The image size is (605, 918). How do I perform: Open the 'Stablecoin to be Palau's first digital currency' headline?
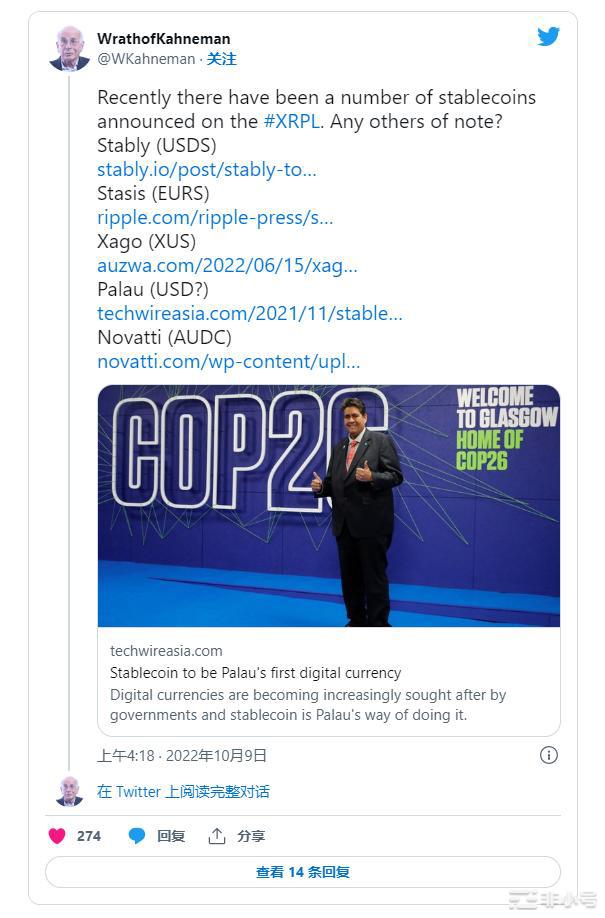click(x=255, y=673)
